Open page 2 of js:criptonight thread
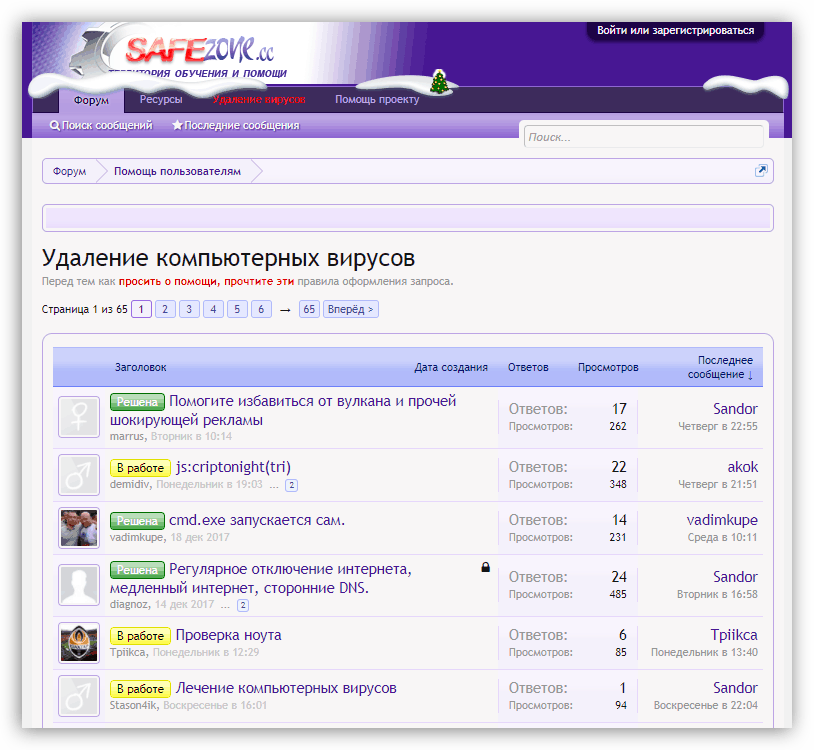Image resolution: width=814 pixels, height=750 pixels. [292, 485]
